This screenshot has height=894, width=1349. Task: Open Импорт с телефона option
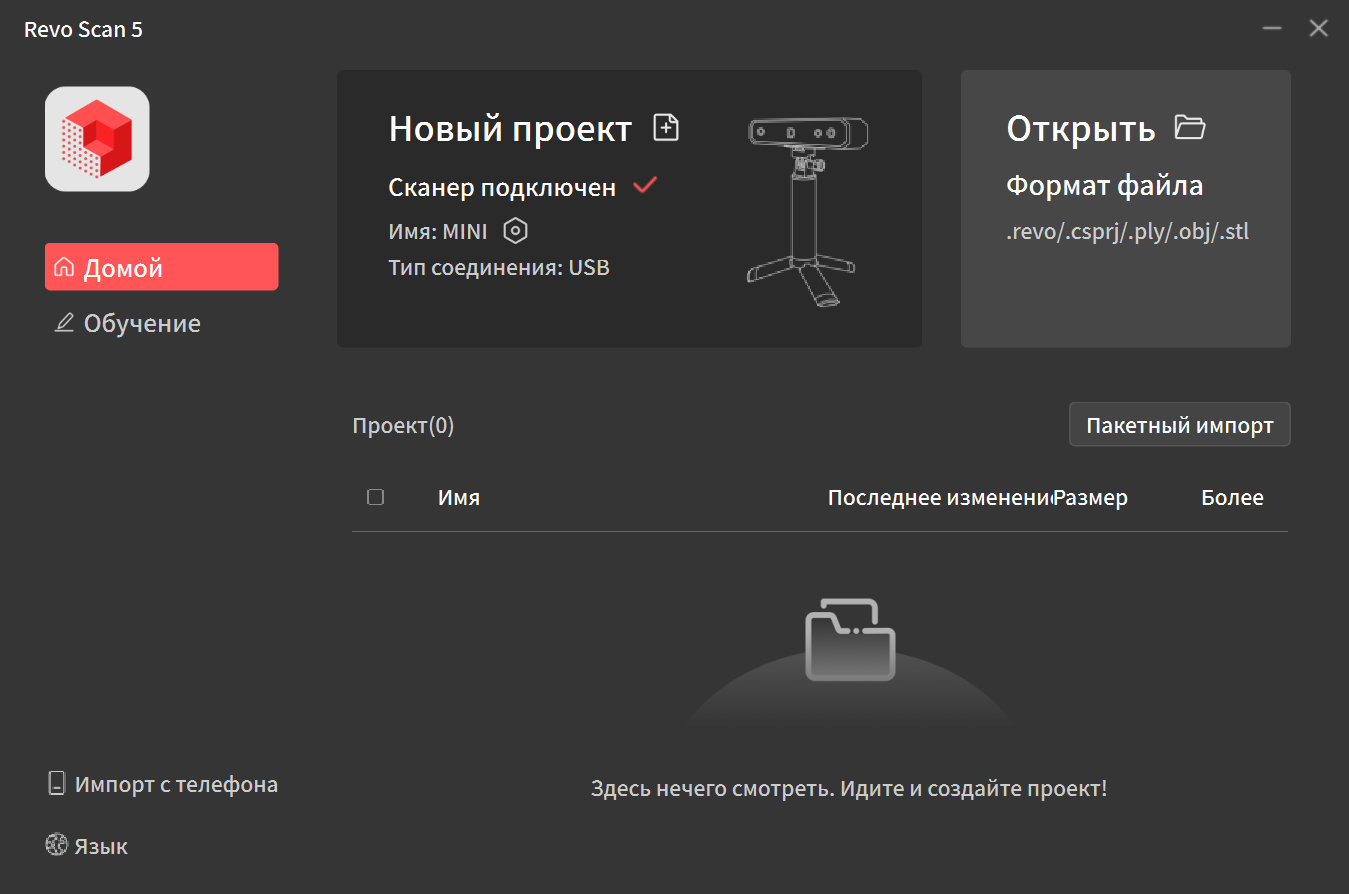coord(163,784)
